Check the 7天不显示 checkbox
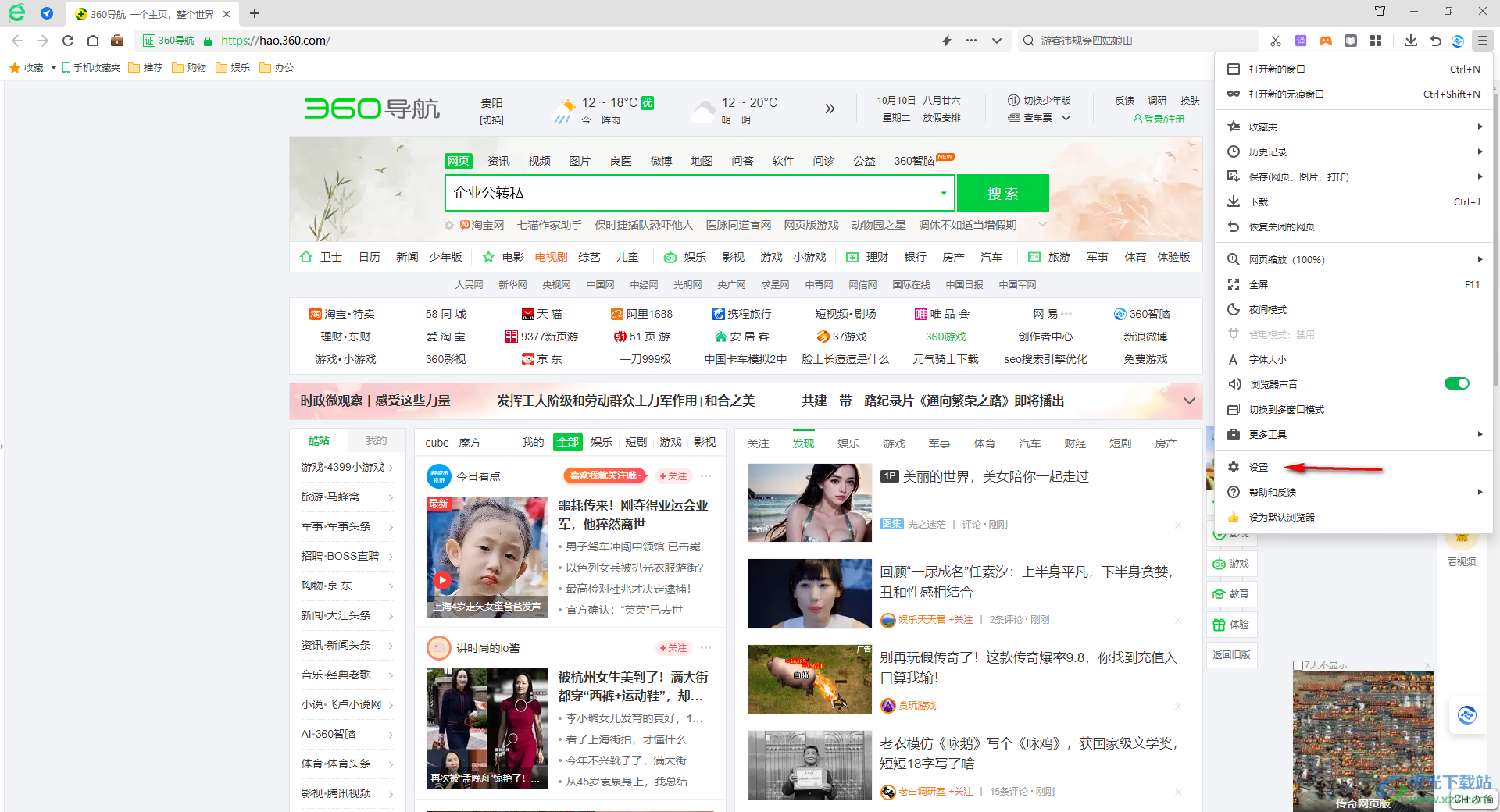Image resolution: width=1500 pixels, height=812 pixels. pos(1298,665)
